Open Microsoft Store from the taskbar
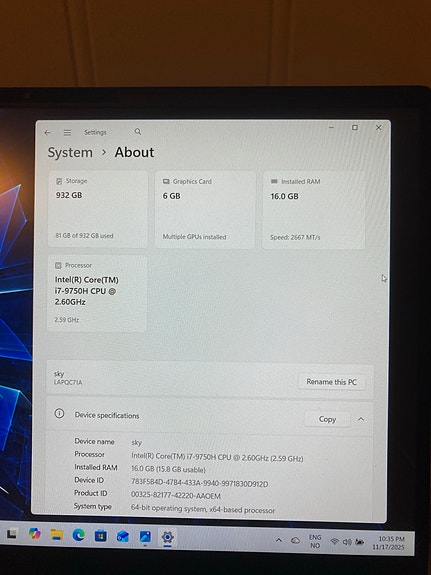431x575 pixels. (x=101, y=536)
